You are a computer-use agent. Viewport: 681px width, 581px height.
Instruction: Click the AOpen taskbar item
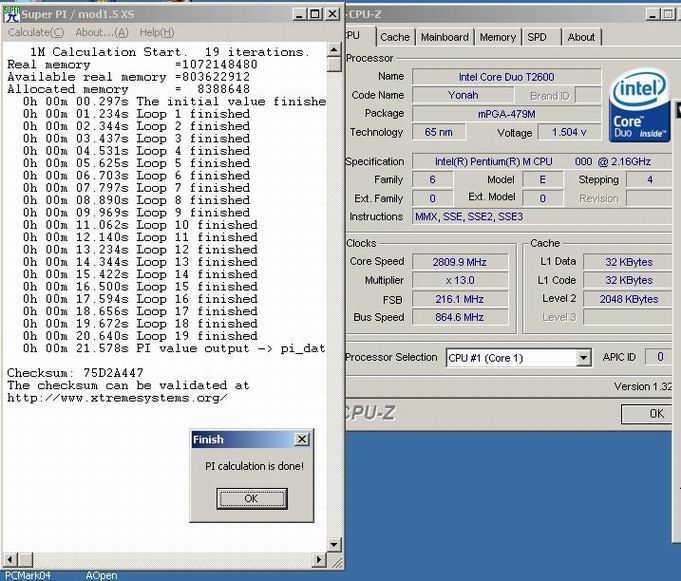[101, 575]
